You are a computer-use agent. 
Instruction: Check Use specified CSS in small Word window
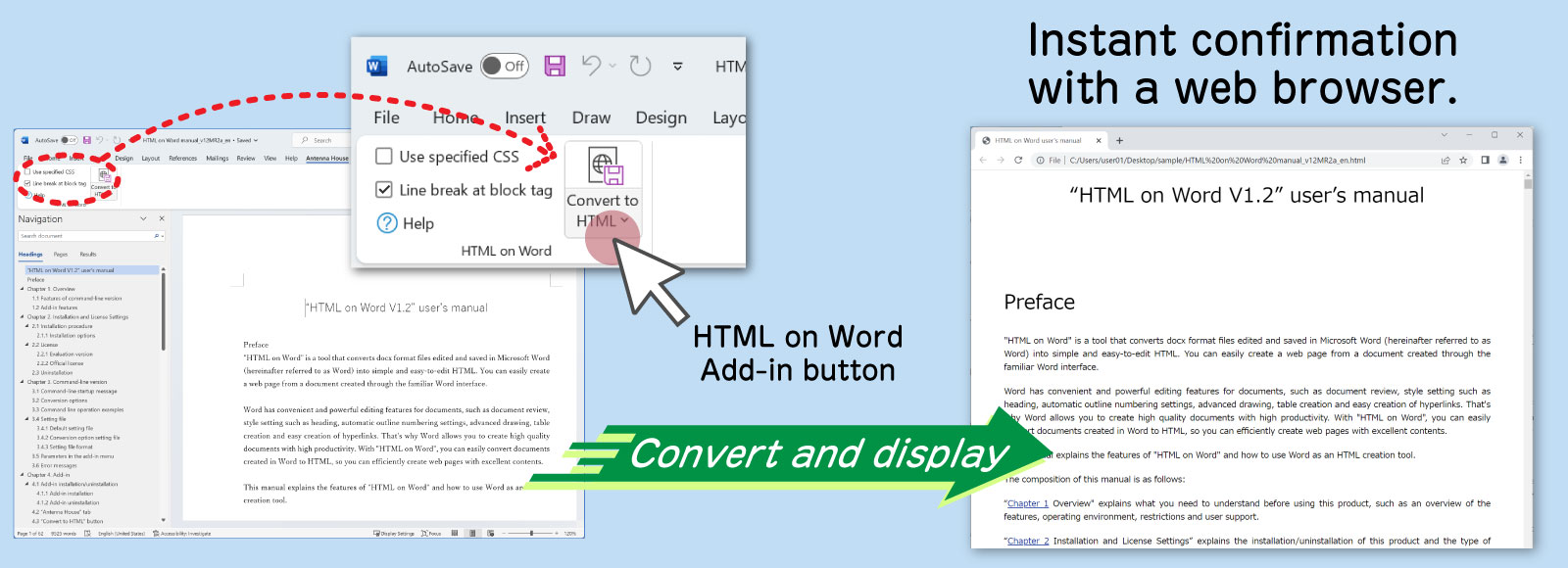pyautogui.click(x=27, y=171)
